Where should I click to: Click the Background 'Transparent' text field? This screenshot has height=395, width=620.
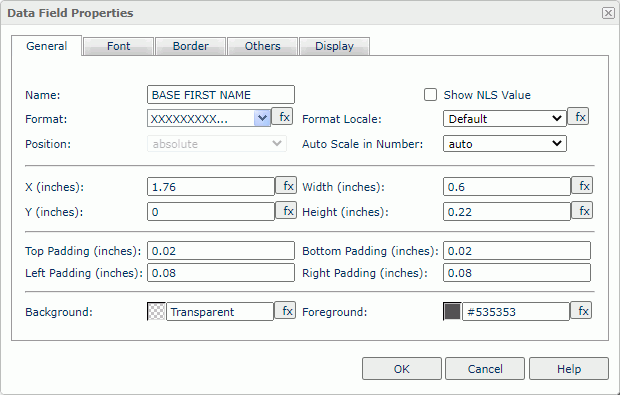click(220, 312)
